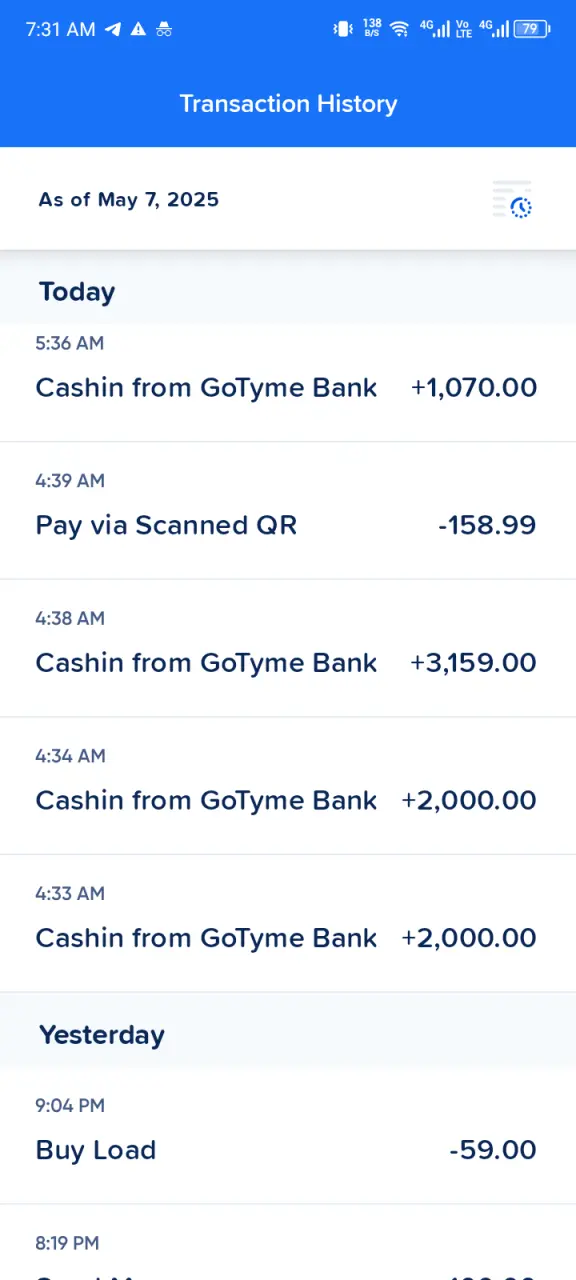
Task: Open the 4:33 AM GoTyme Bank cash-in
Action: click(x=288, y=923)
